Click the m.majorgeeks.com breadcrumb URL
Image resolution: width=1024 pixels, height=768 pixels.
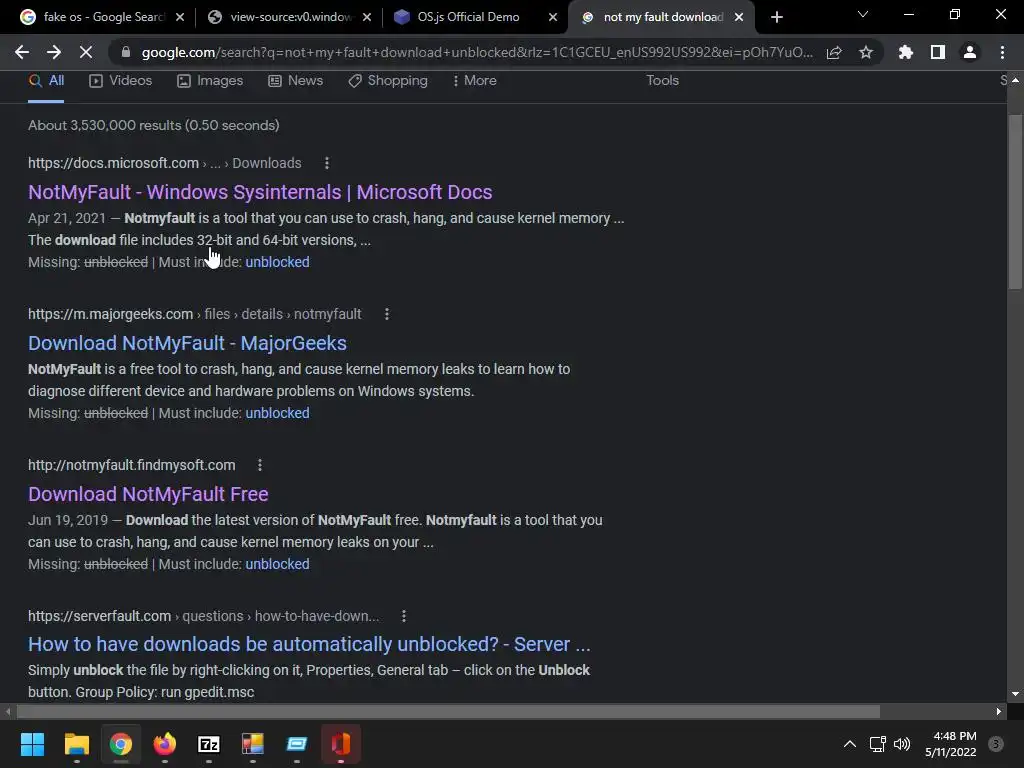(x=195, y=314)
